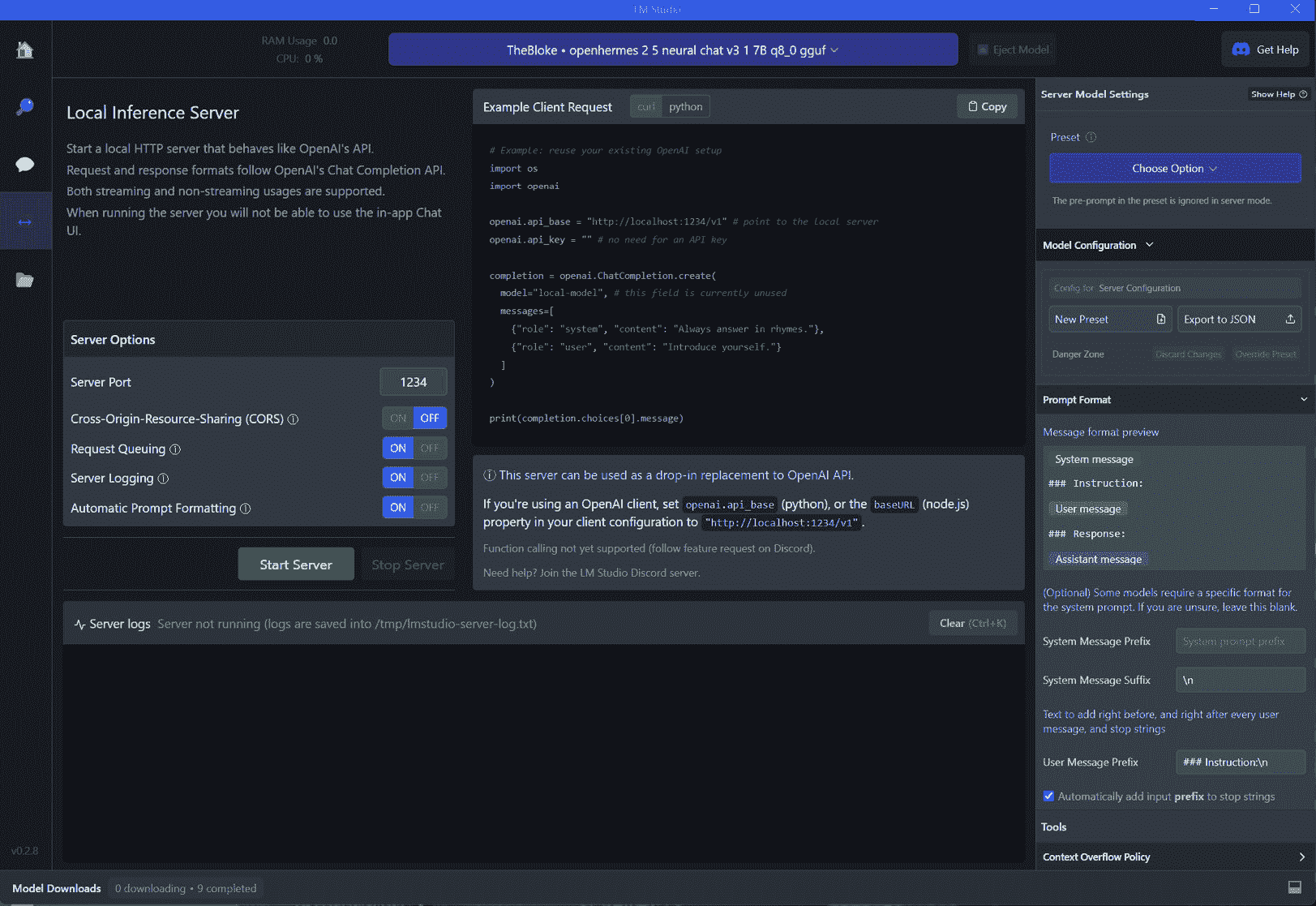Open the AI Chat bubble icon

[25, 165]
